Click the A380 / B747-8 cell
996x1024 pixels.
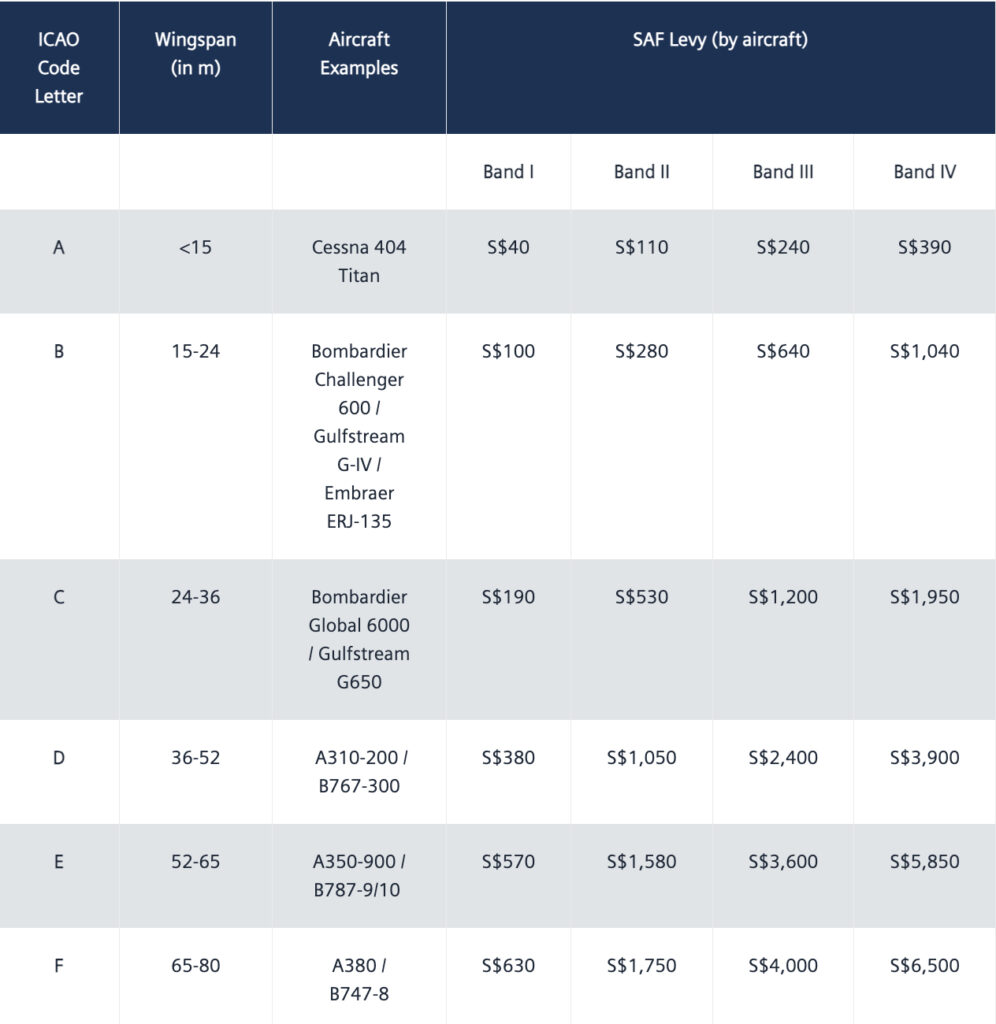click(x=359, y=980)
